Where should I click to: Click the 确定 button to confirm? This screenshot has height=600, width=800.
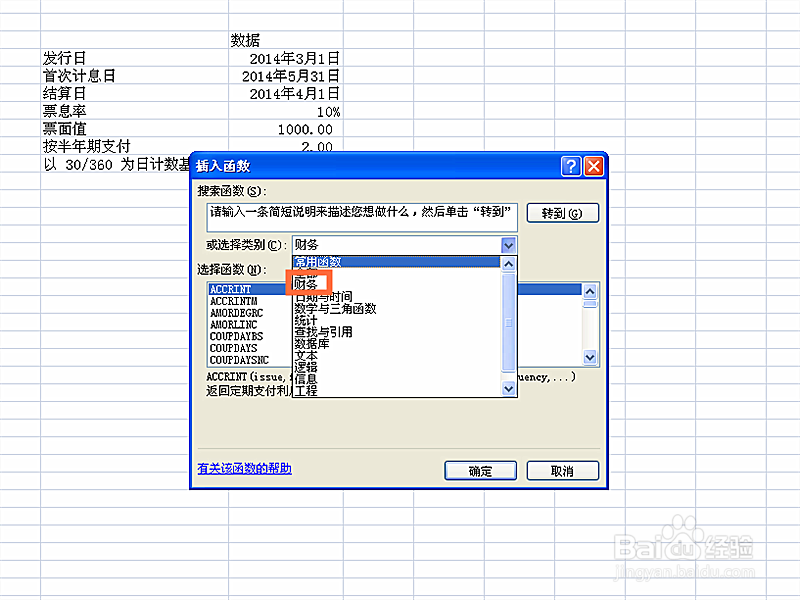(x=481, y=470)
